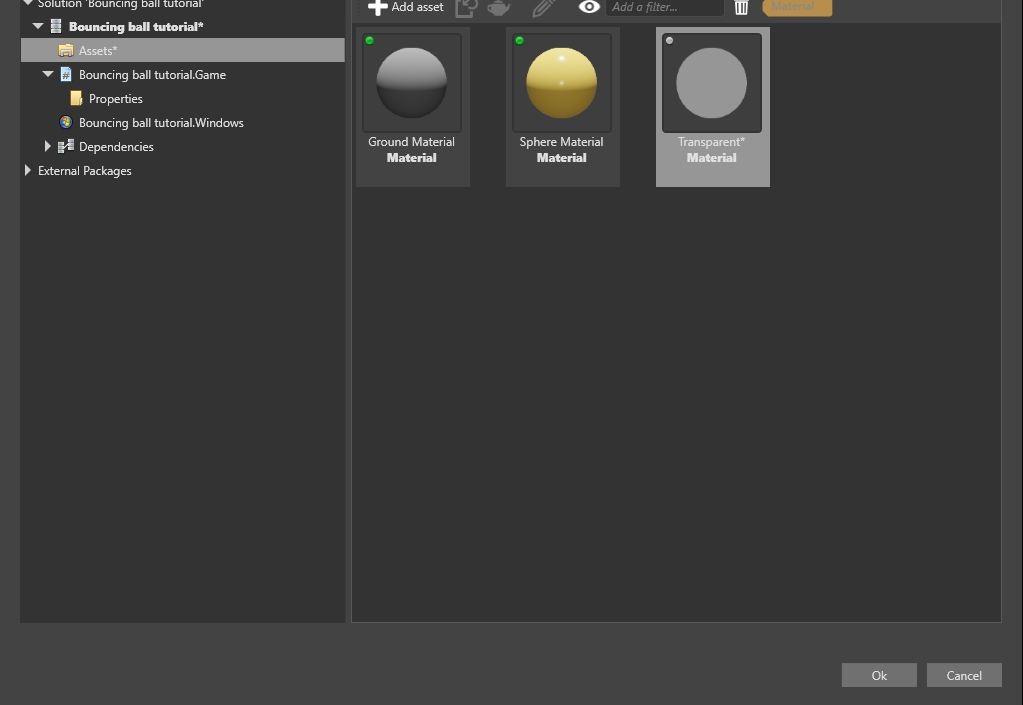
Task: Expand the External Packages node
Action: [27, 171]
